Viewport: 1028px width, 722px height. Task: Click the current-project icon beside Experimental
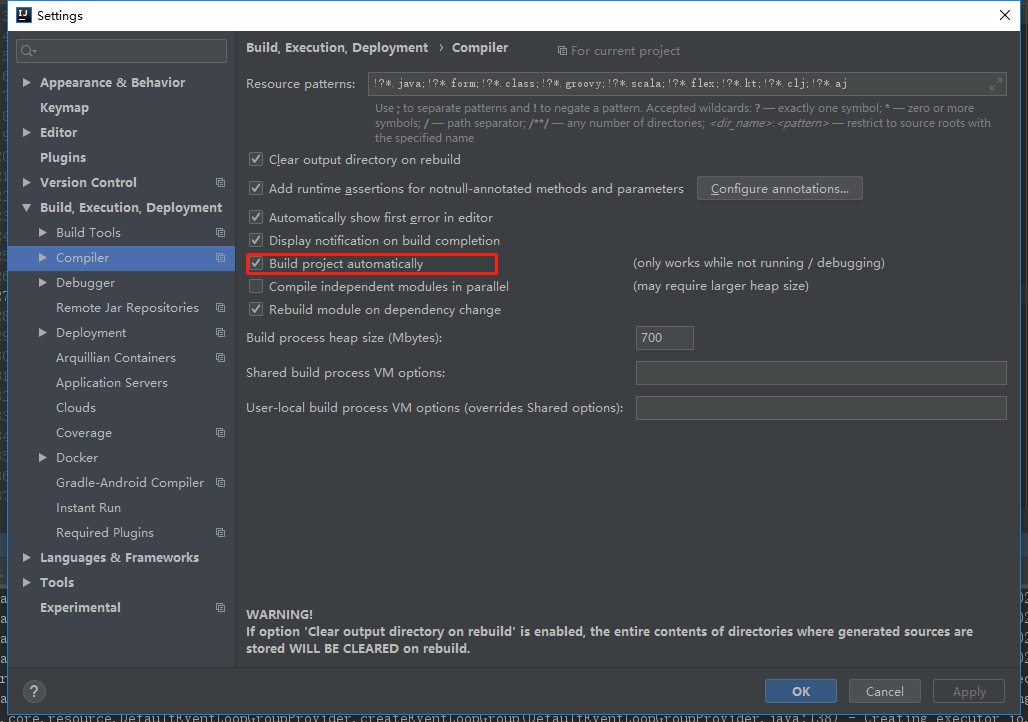pyautogui.click(x=219, y=607)
